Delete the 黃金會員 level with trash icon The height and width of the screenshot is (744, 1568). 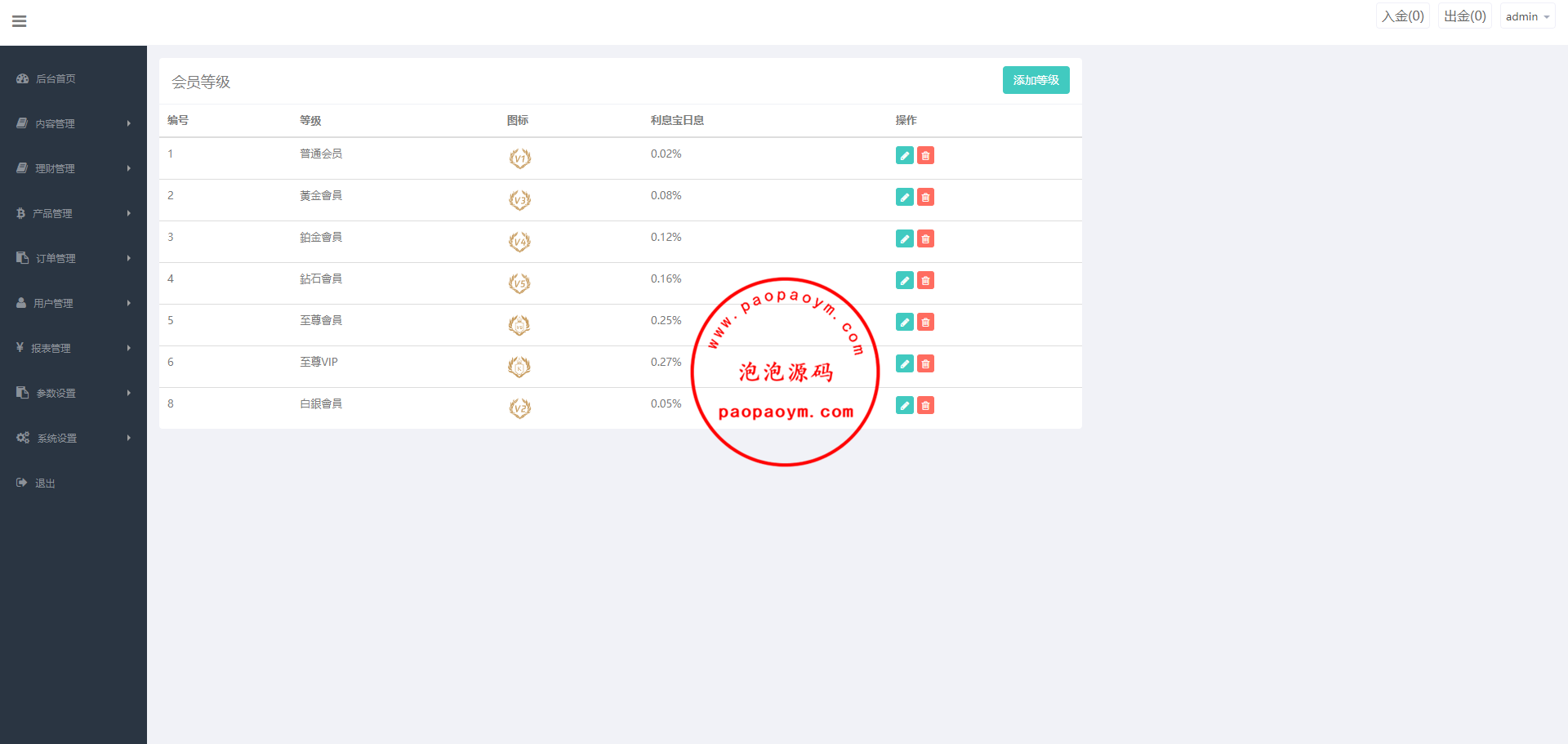[x=925, y=198]
